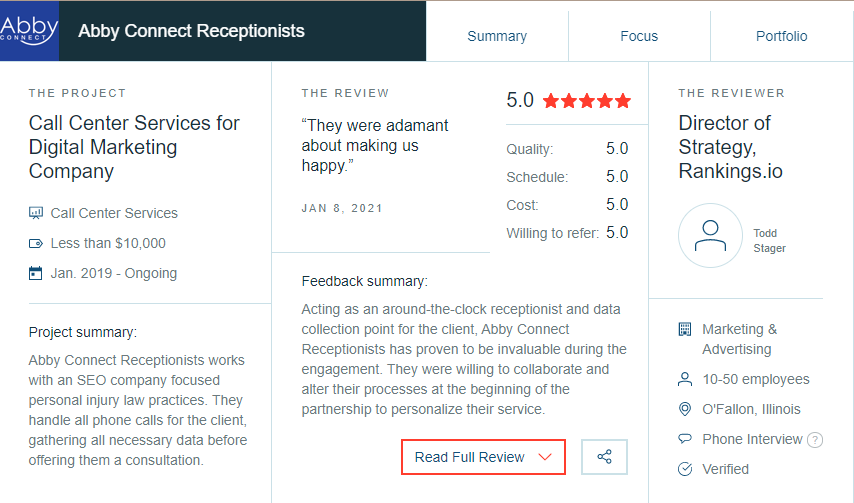Click the Abby Connect logo
The image size is (854, 503).
coord(29,30)
